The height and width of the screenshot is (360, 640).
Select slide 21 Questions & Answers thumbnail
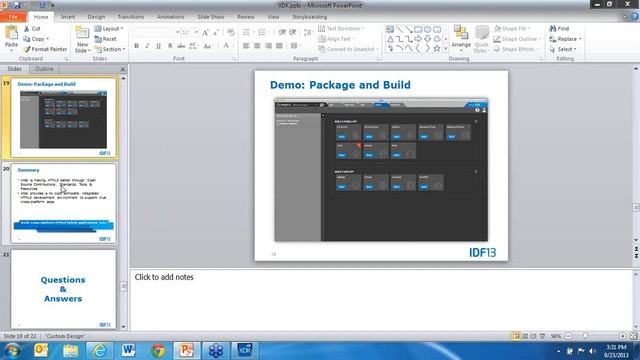(63, 289)
